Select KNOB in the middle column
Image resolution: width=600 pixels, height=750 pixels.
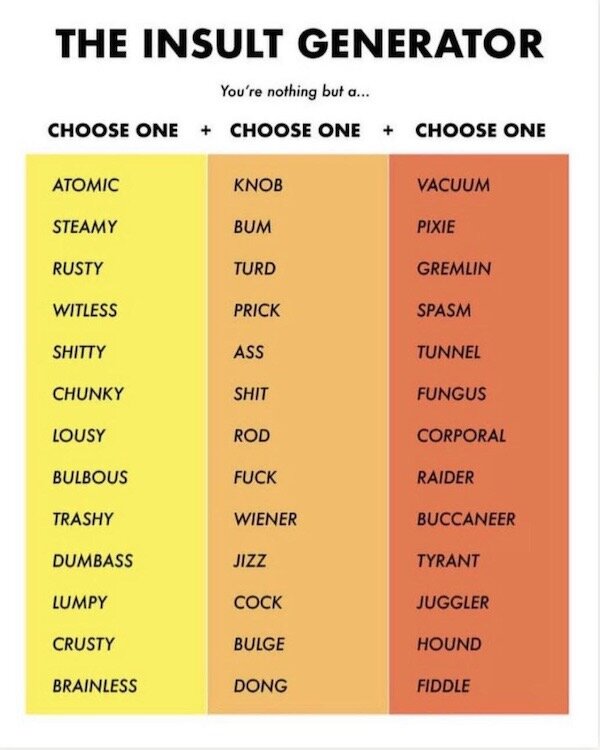(x=258, y=185)
